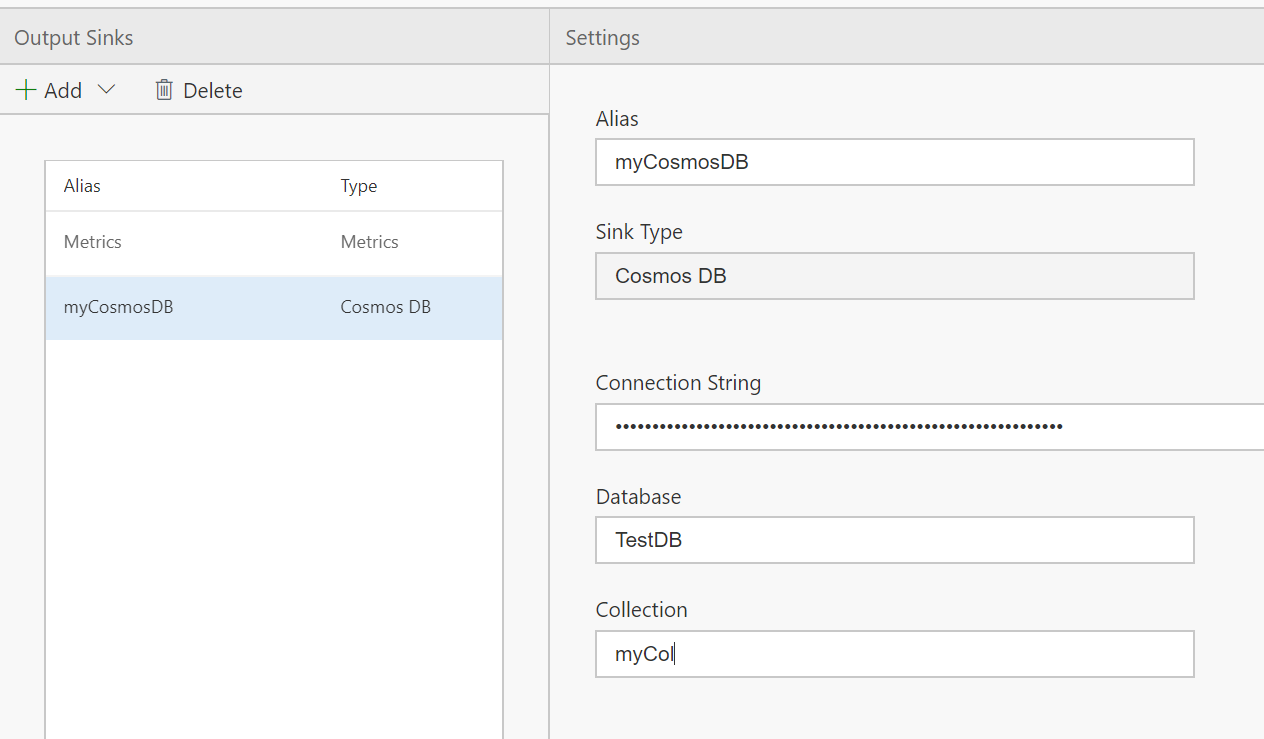Focus the Database field with TestDB

point(894,540)
